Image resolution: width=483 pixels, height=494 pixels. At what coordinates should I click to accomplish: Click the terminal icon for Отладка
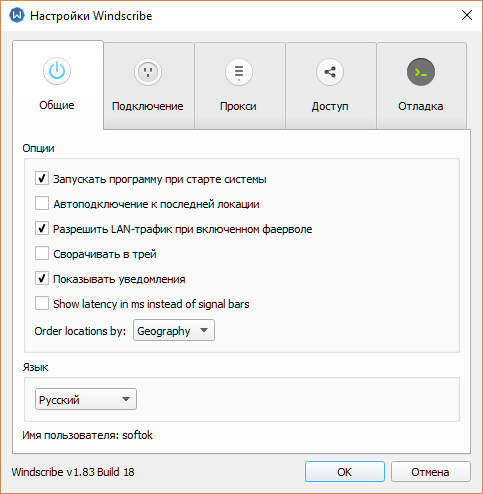click(421, 72)
